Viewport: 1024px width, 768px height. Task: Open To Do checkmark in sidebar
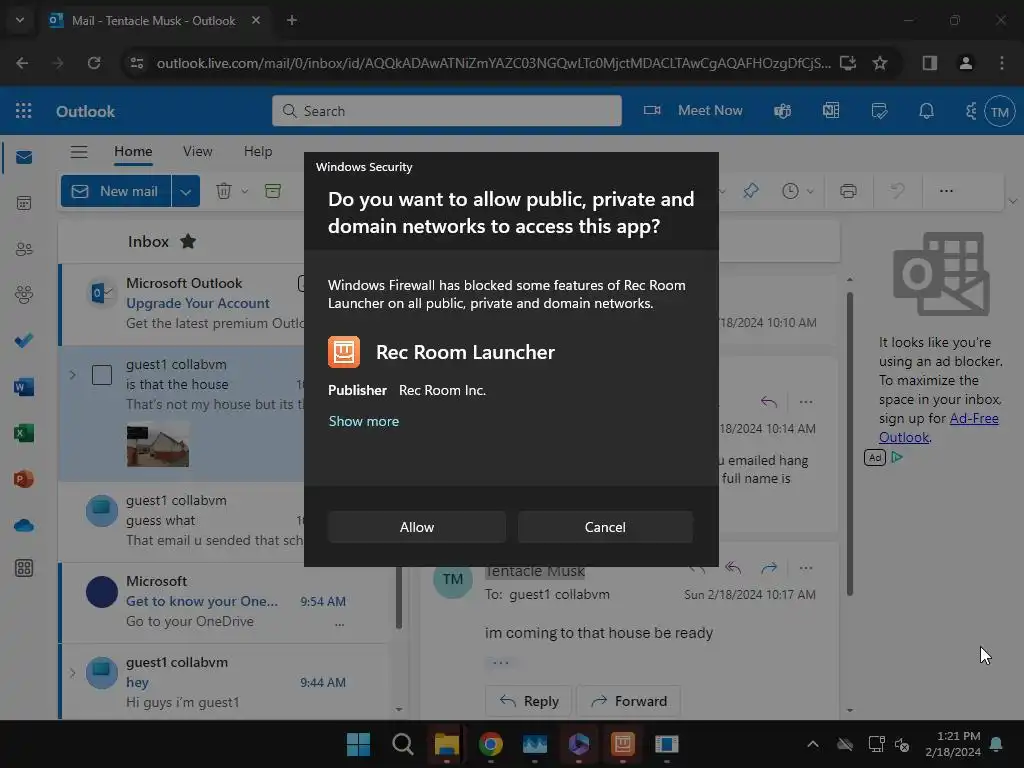point(24,340)
